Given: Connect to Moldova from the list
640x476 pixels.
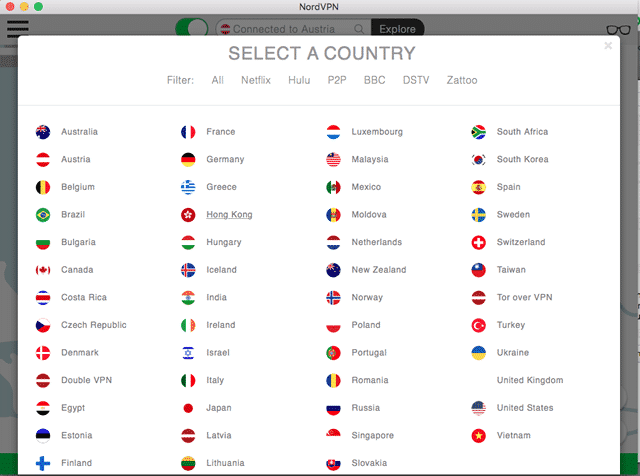Looking at the screenshot, I should pyautogui.click(x=369, y=214).
